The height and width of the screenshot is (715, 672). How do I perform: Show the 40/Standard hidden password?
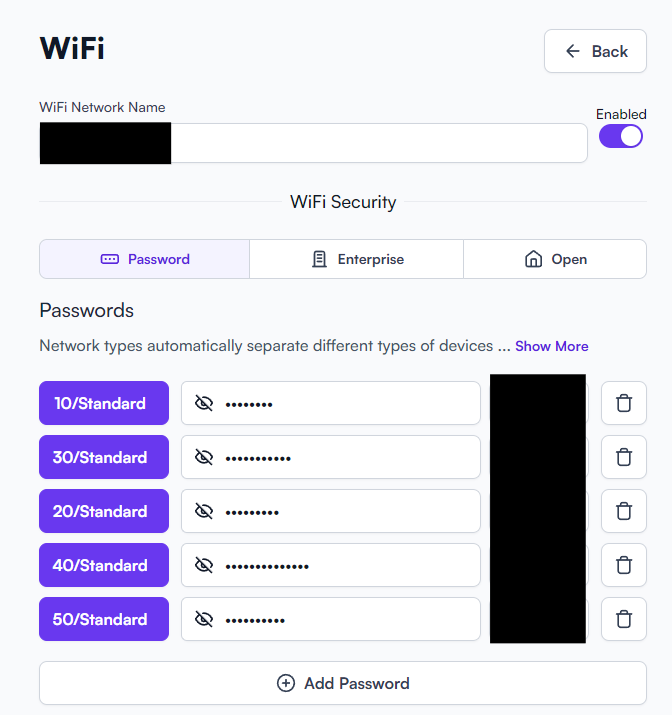pyautogui.click(x=204, y=565)
